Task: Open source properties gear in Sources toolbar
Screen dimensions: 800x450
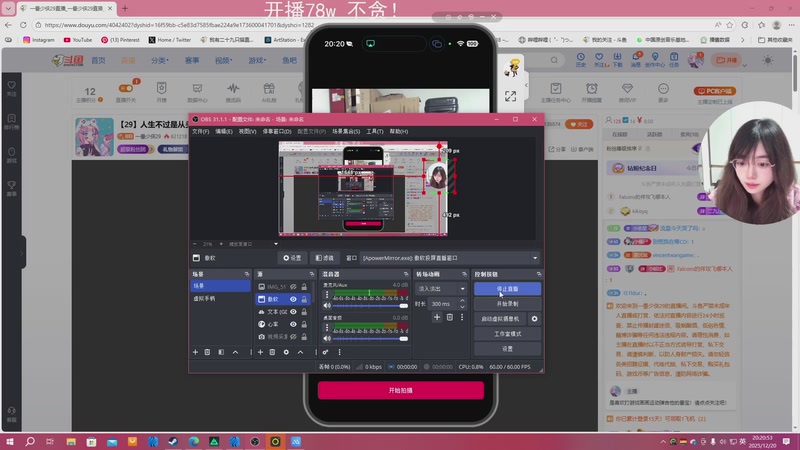Action: coord(286,352)
